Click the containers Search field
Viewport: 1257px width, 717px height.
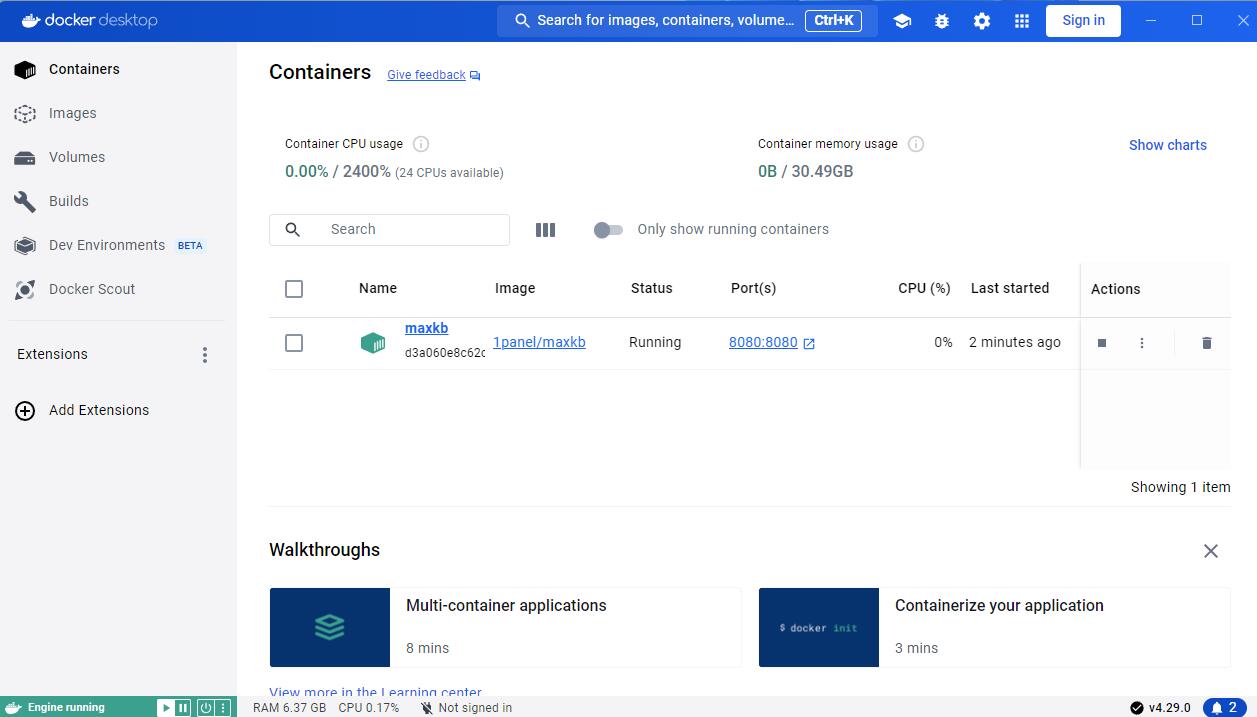click(x=410, y=229)
